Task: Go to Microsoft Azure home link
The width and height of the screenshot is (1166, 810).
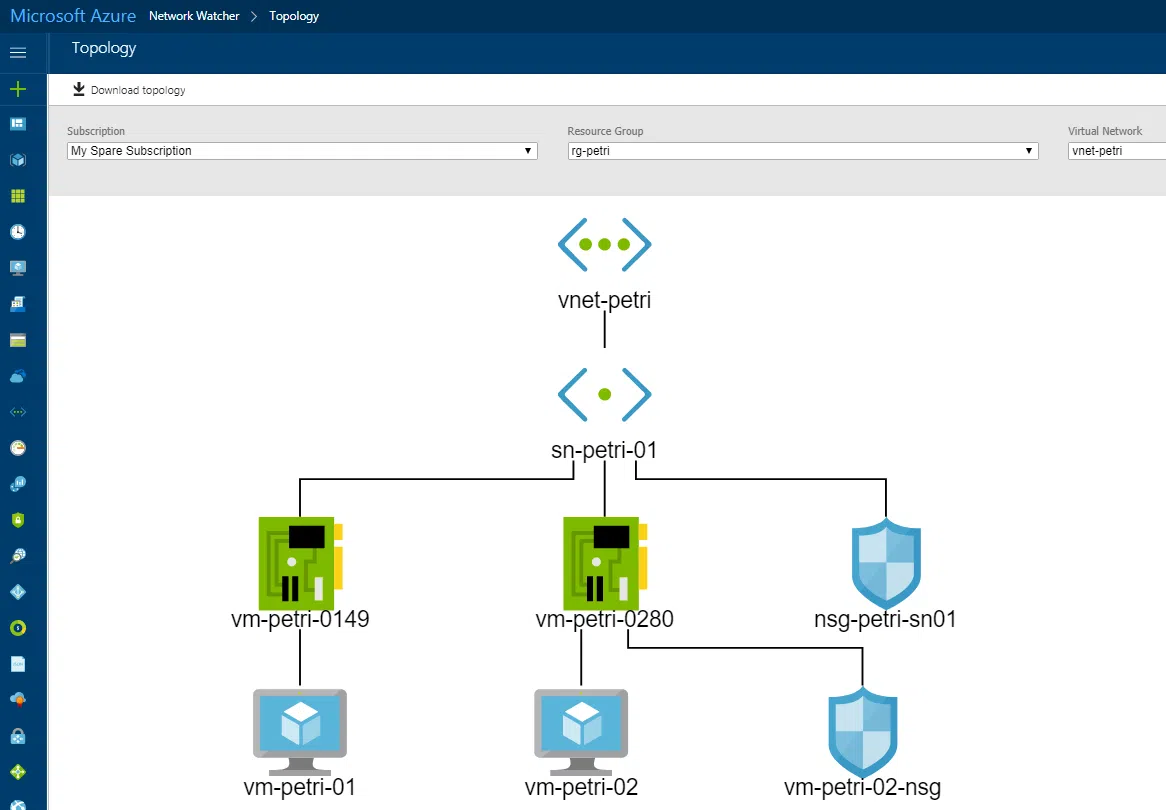Action: 73,16
